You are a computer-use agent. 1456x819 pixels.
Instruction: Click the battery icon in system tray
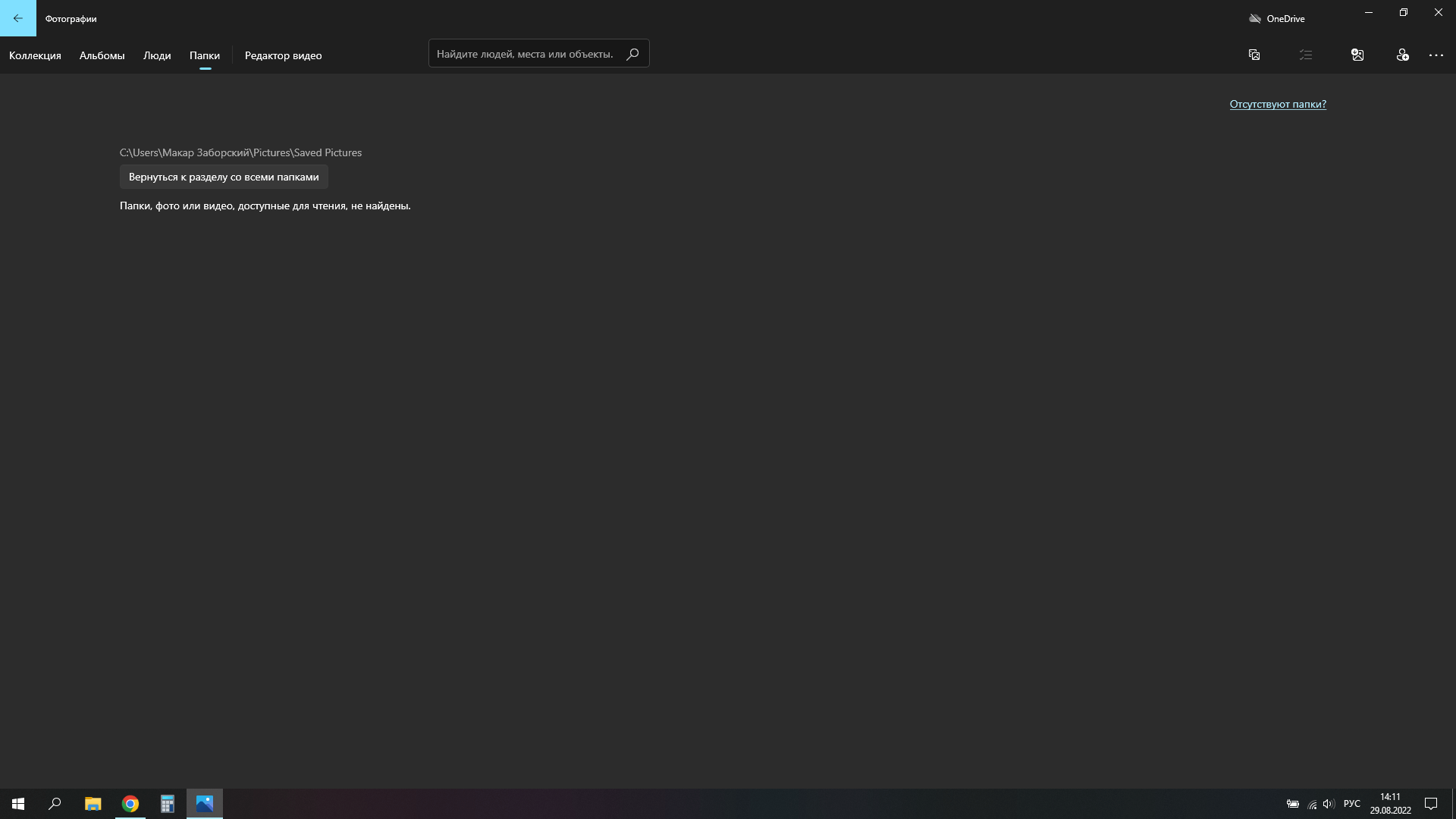[1293, 804]
